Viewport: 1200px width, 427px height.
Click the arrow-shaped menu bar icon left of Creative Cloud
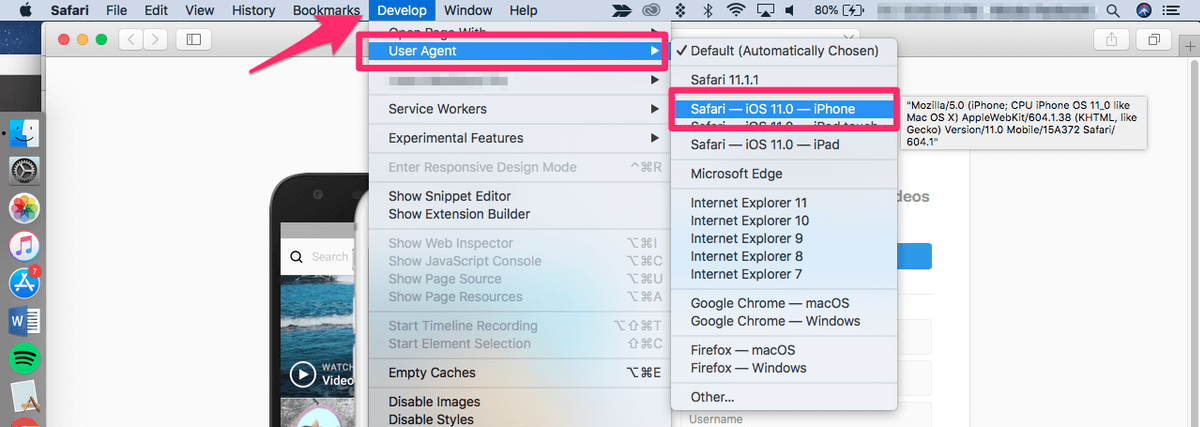[620, 11]
